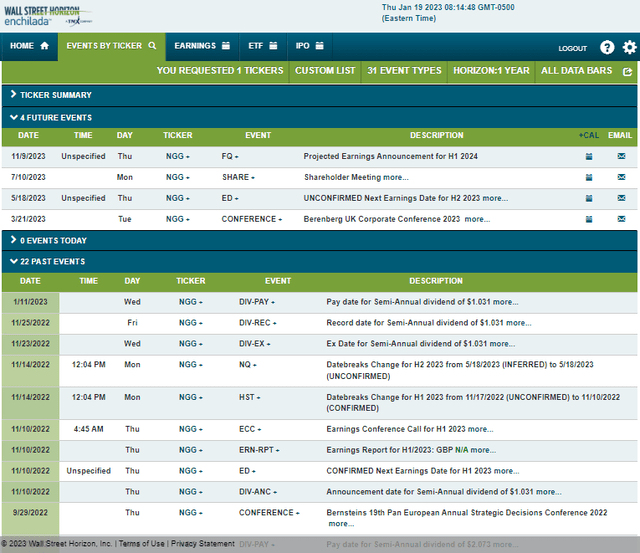Click the 31 Event Types filter

(x=404, y=71)
